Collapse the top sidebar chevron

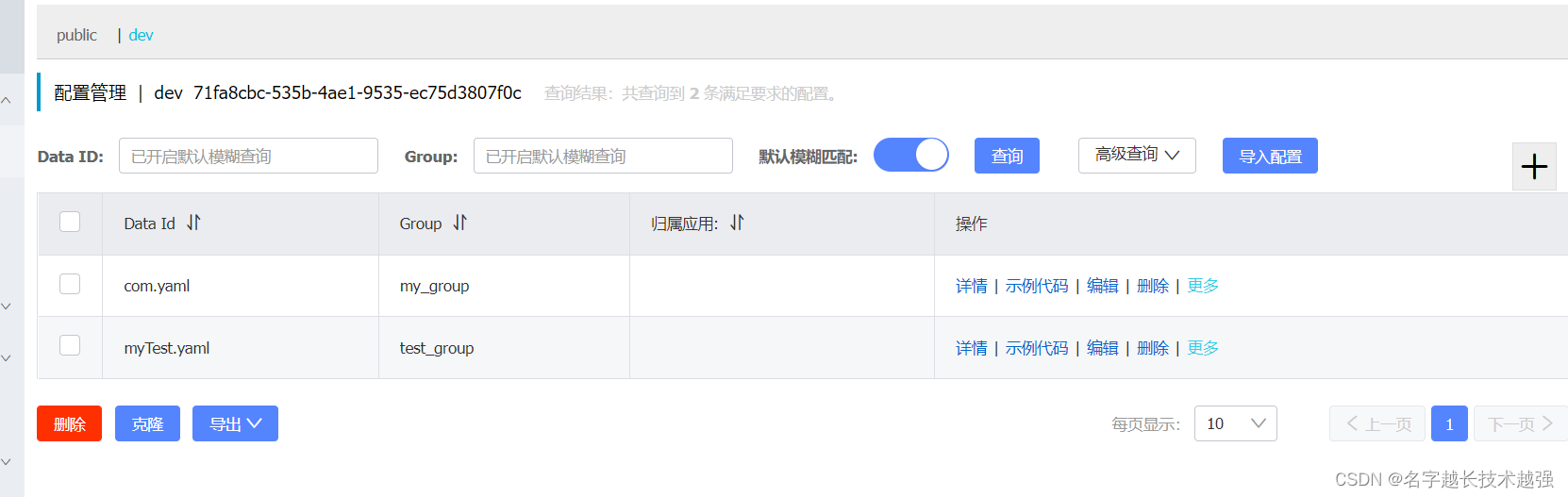[6, 100]
